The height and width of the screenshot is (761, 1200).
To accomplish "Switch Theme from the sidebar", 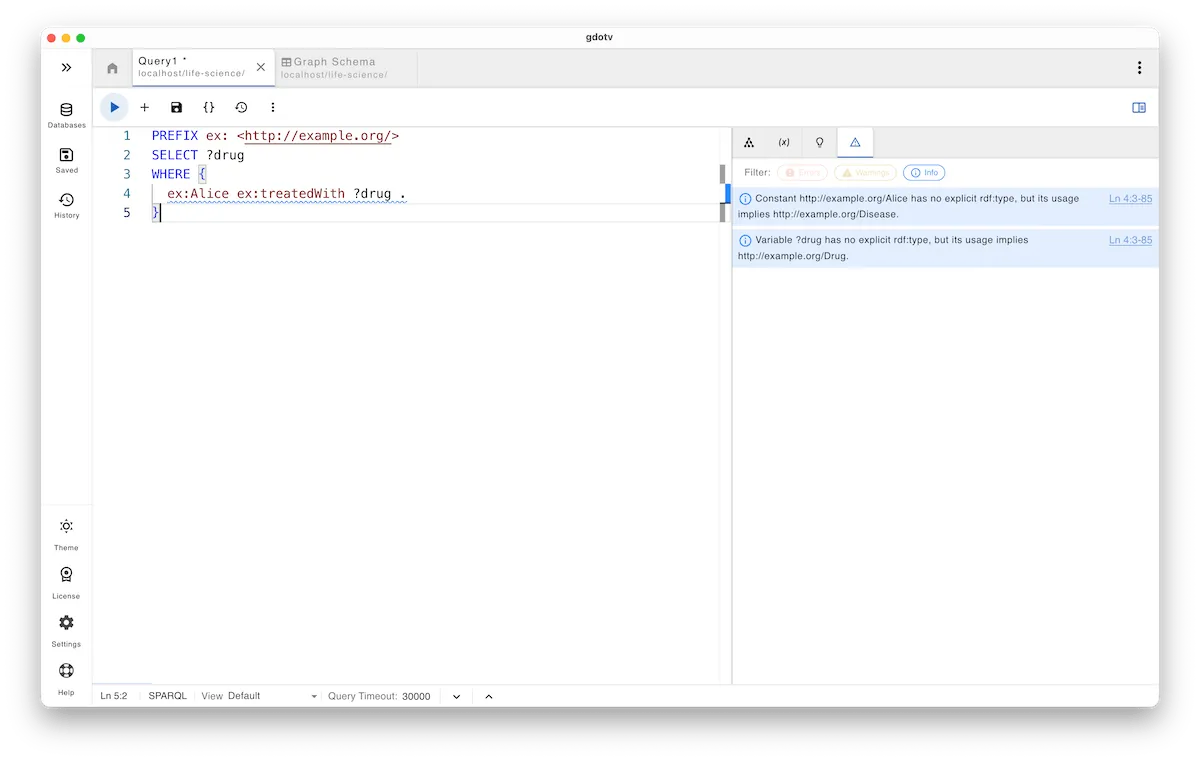I will 66,534.
